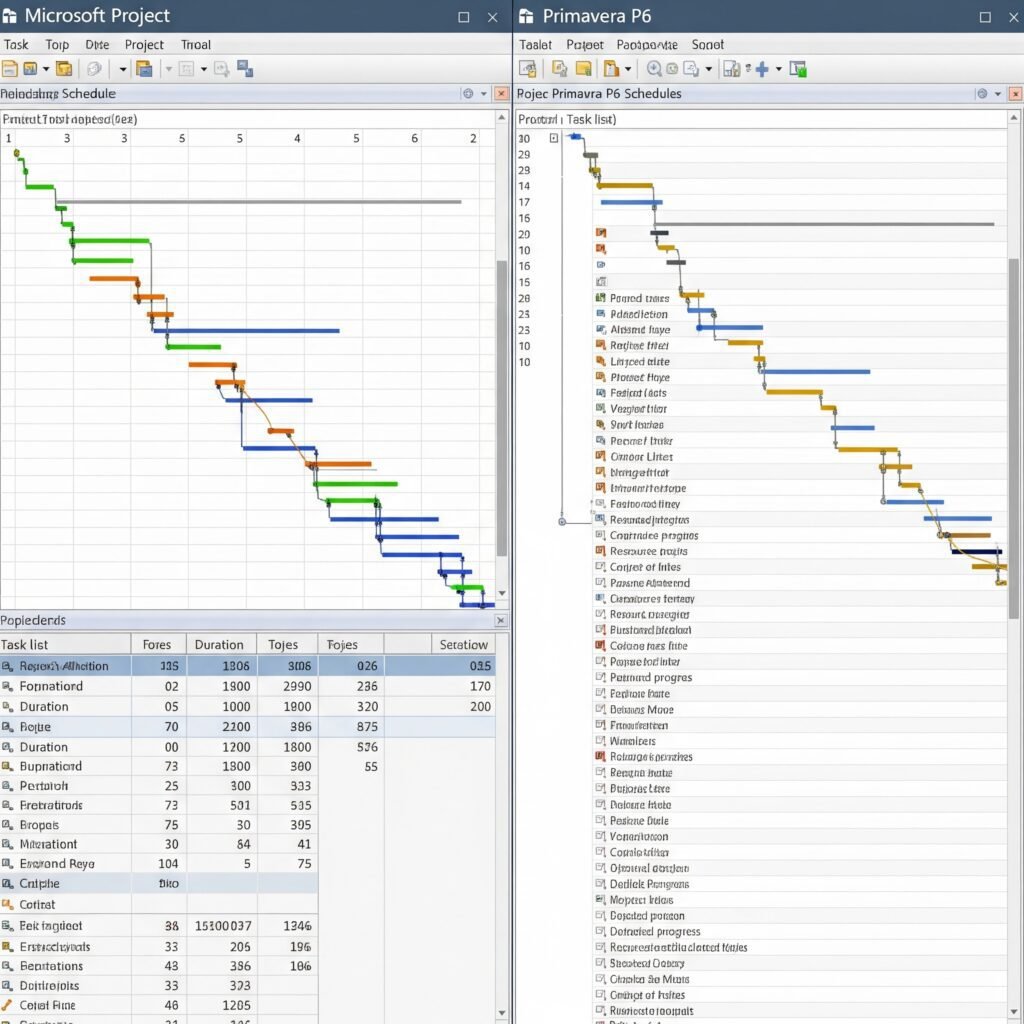Viewport: 1024px width, 1024px height.
Task: Click the Fores column header
Action: click(x=159, y=645)
